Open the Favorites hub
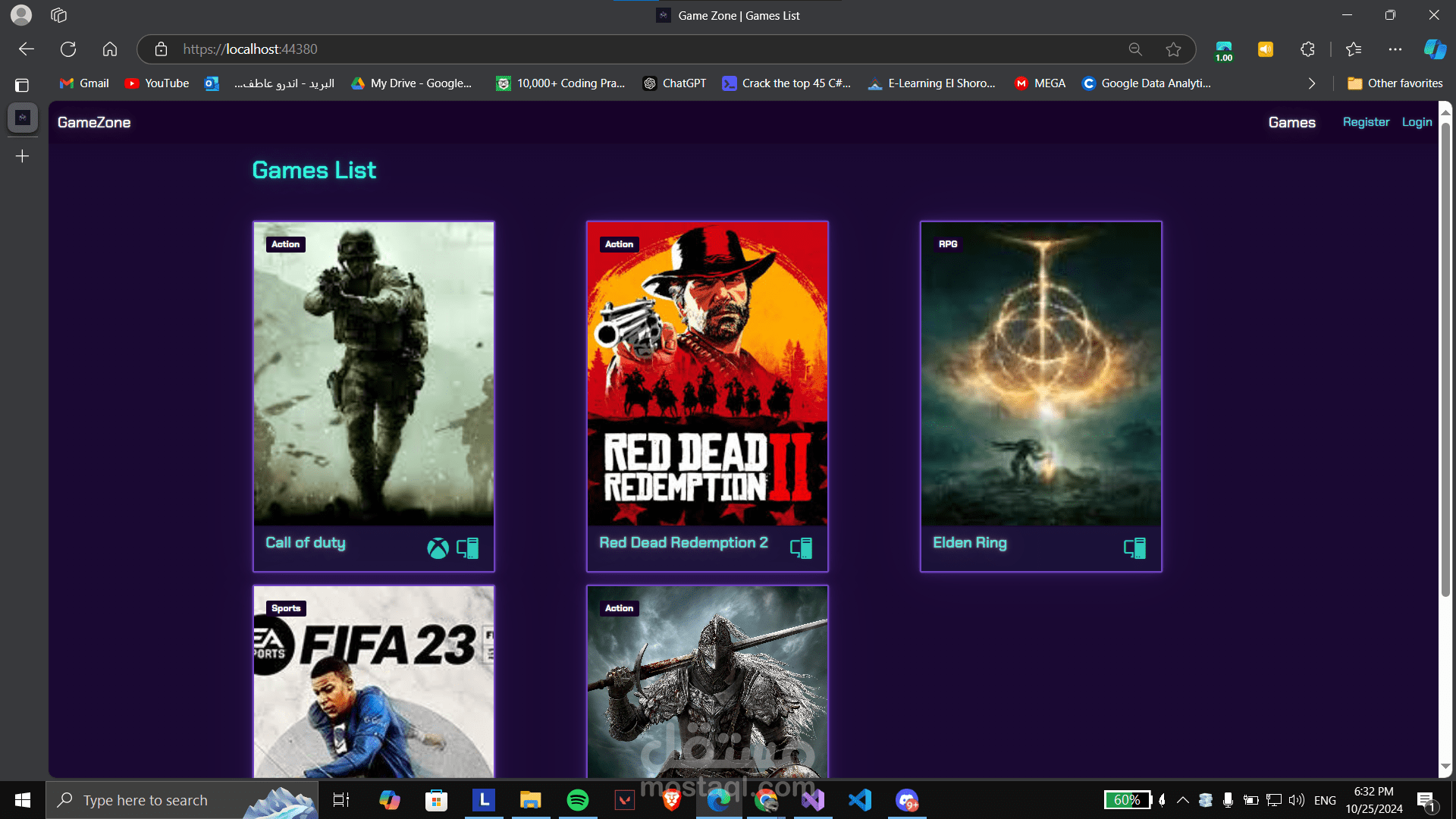Viewport: 1456px width, 819px height. pos(1354,49)
